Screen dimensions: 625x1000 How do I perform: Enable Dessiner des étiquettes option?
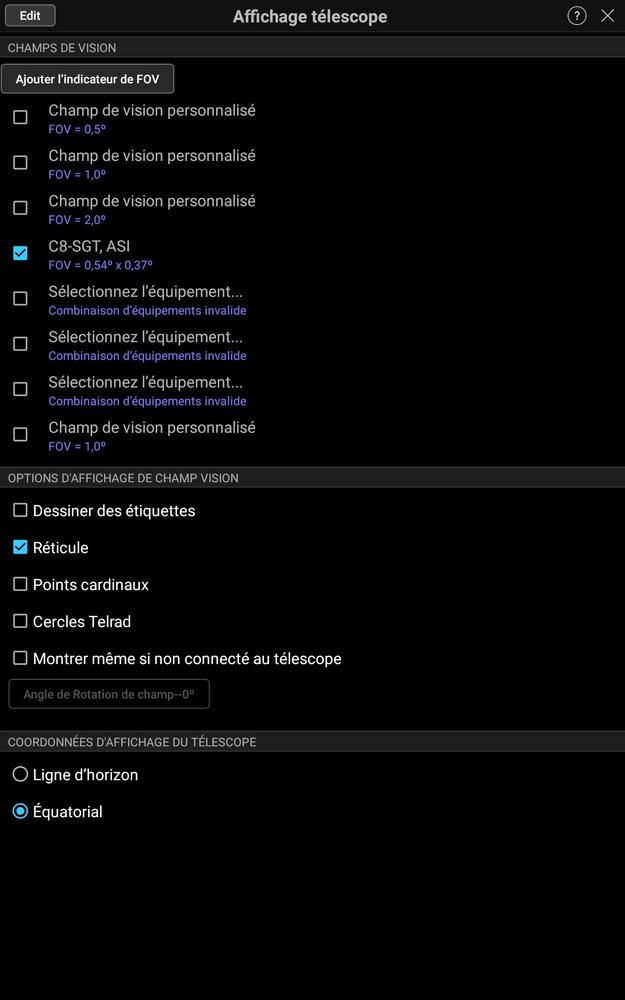click(x=19, y=510)
